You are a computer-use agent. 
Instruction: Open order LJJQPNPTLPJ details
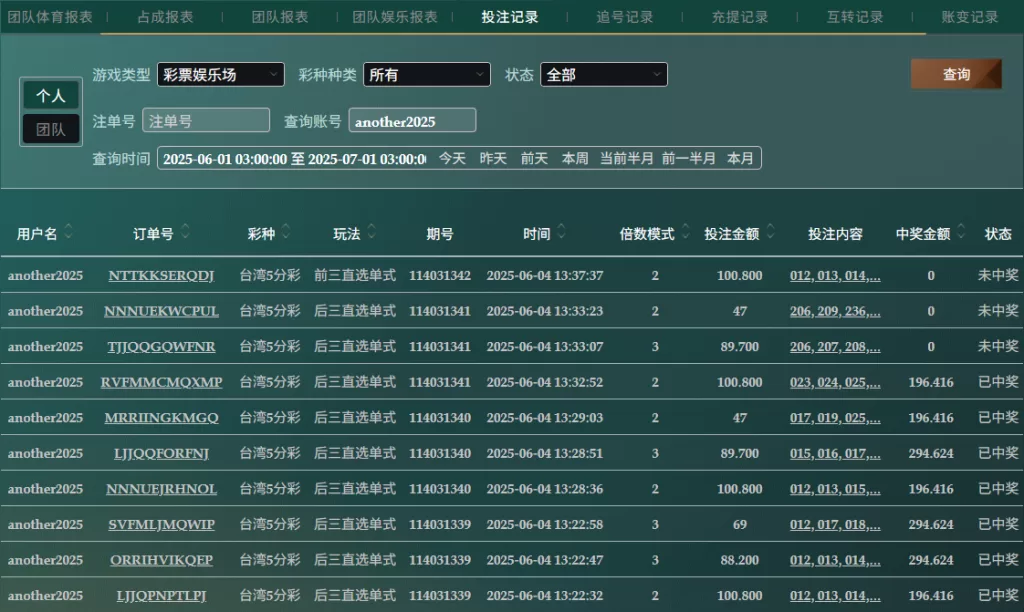click(161, 596)
